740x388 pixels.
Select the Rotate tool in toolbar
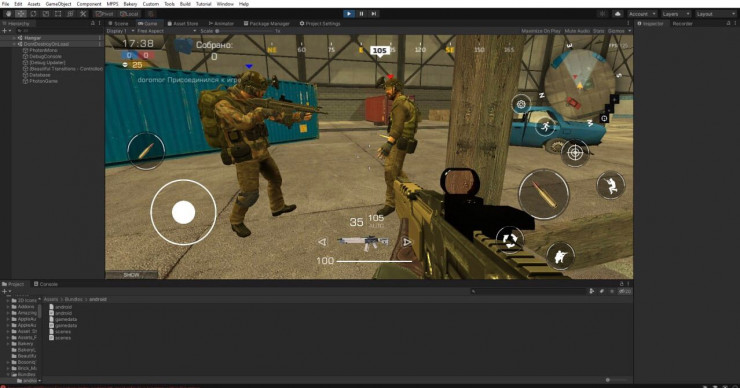pos(33,14)
